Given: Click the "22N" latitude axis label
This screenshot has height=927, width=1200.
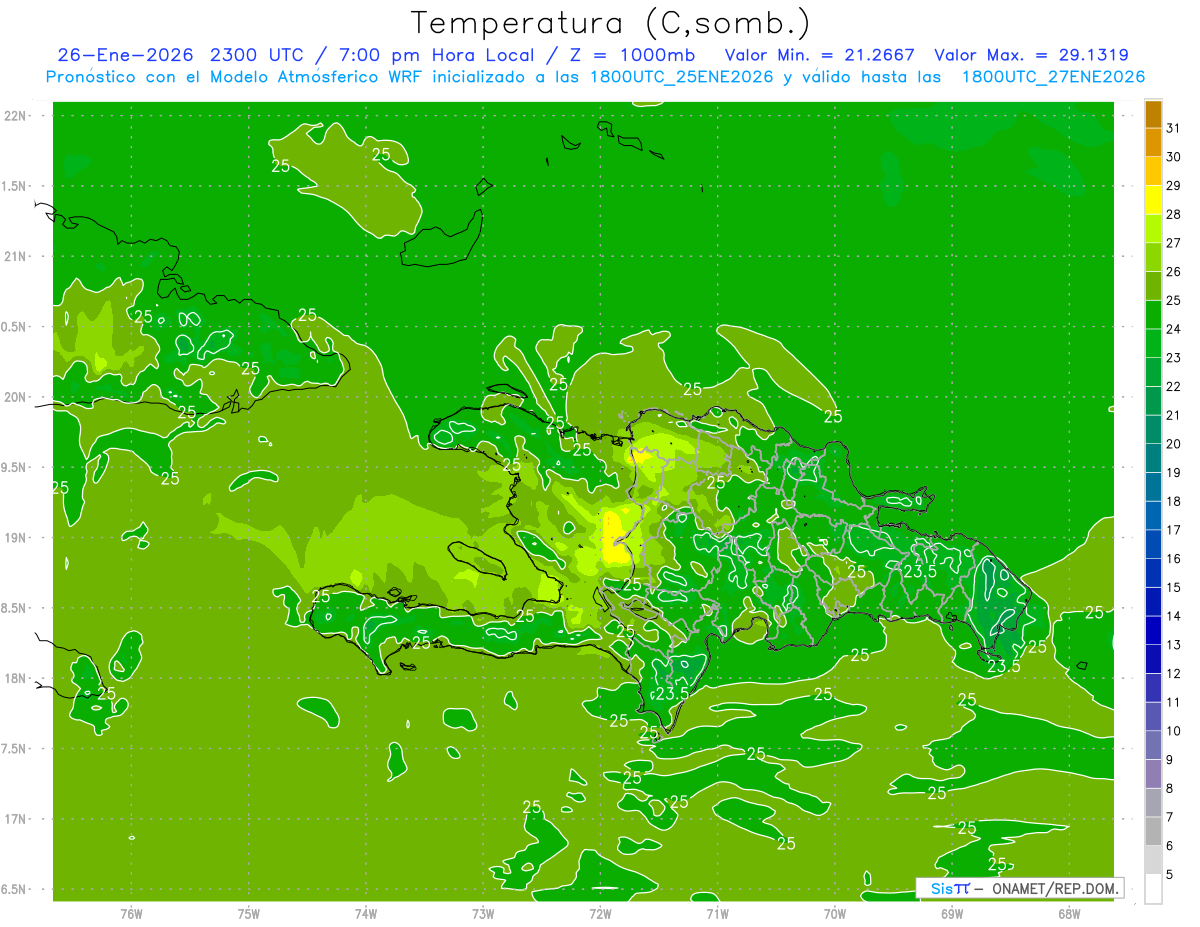Looking at the screenshot, I should tap(17, 116).
